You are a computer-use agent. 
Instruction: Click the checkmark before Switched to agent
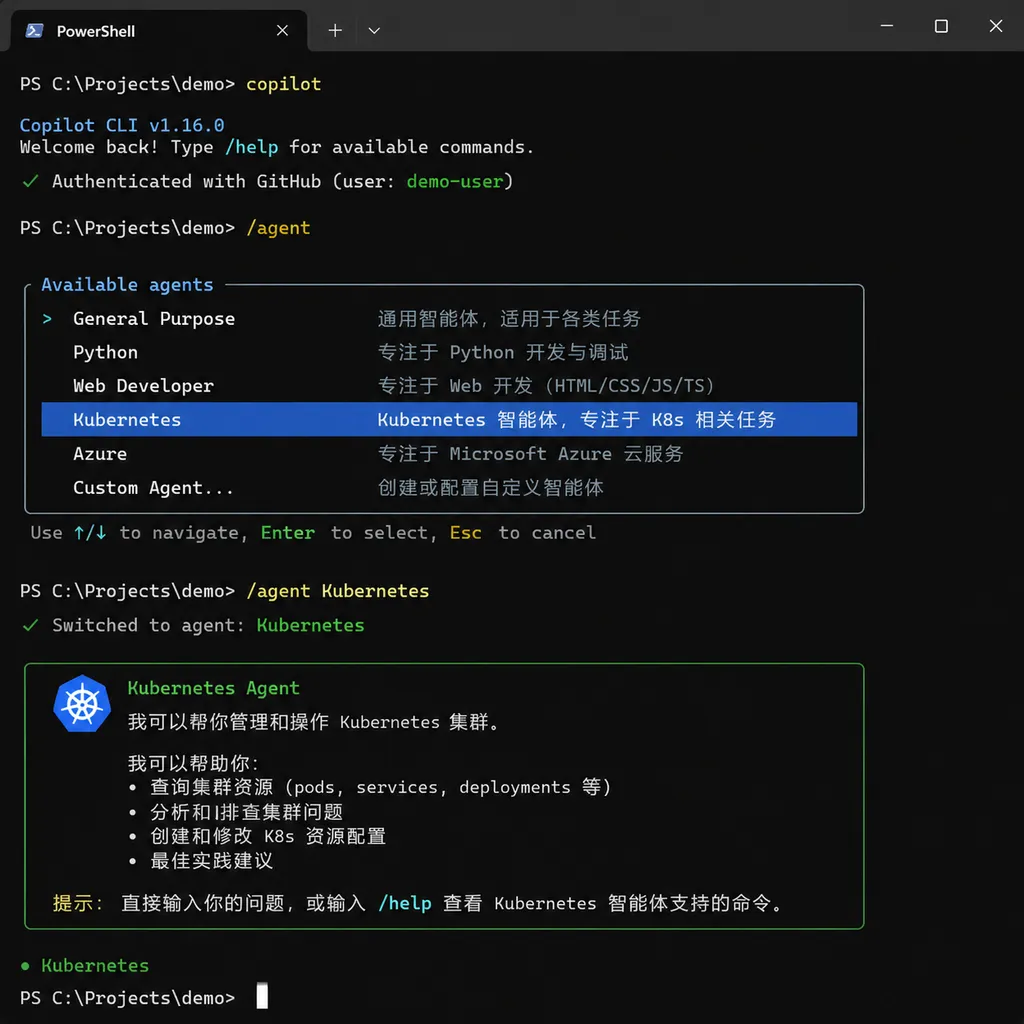coord(30,626)
